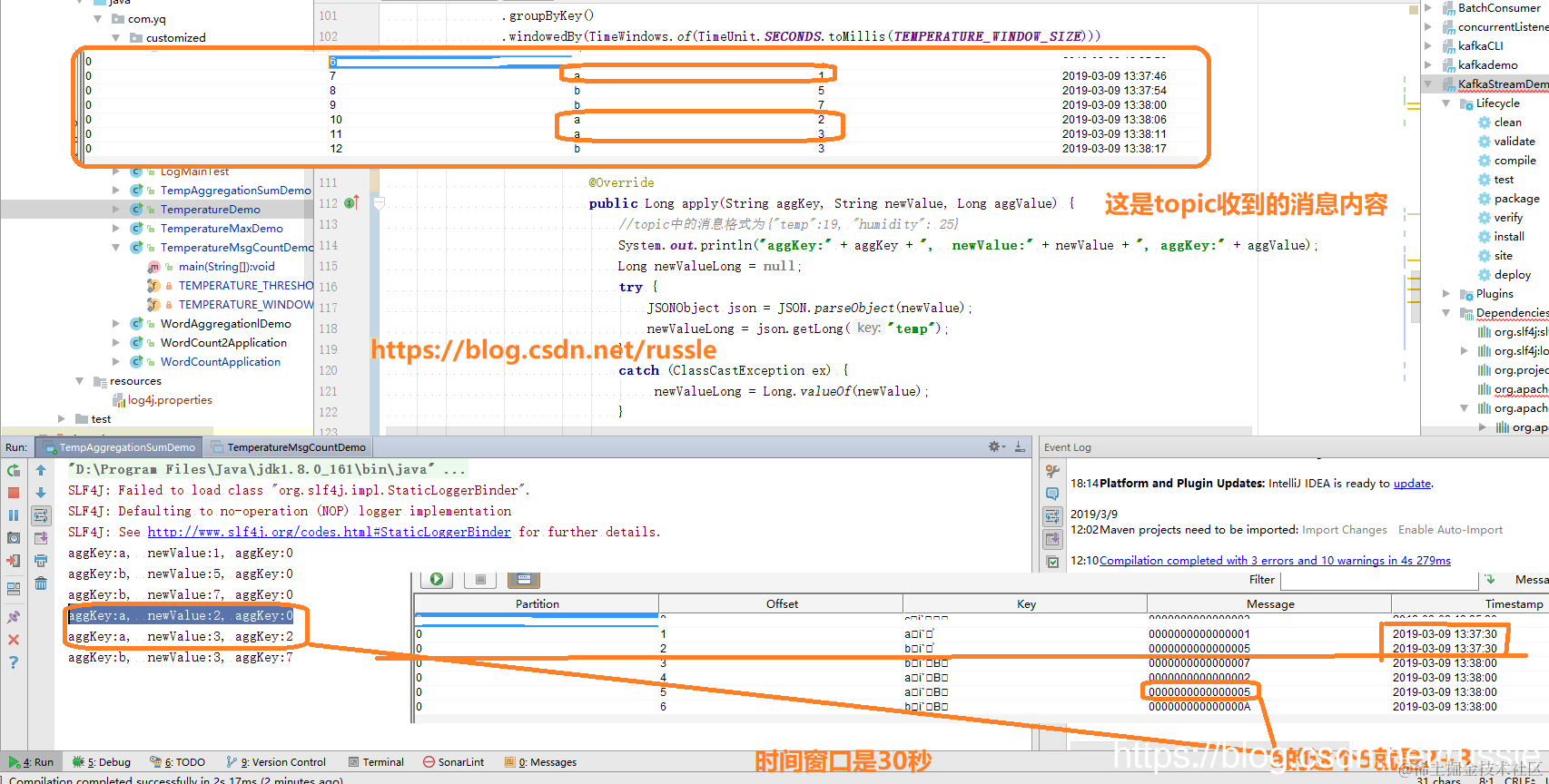Open the 4: Run tool window tab
This screenshot has height=784, width=1549.
tap(31, 762)
